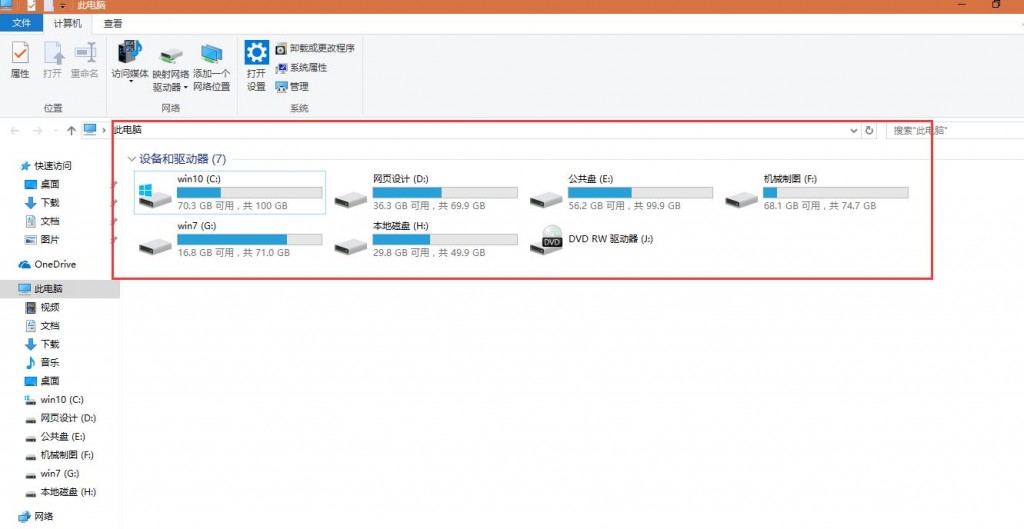Click the OneDrive cloud icon in sidebar
Screen dimensions: 1024x529
25,265
